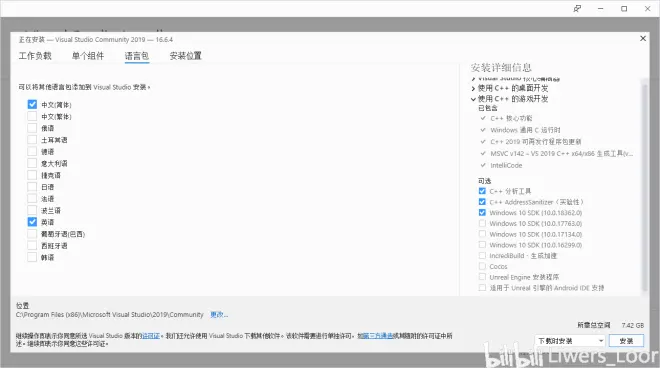The width and height of the screenshot is (660, 368).
Task: Click the C++ 核心功能 included item
Action: tap(511, 118)
